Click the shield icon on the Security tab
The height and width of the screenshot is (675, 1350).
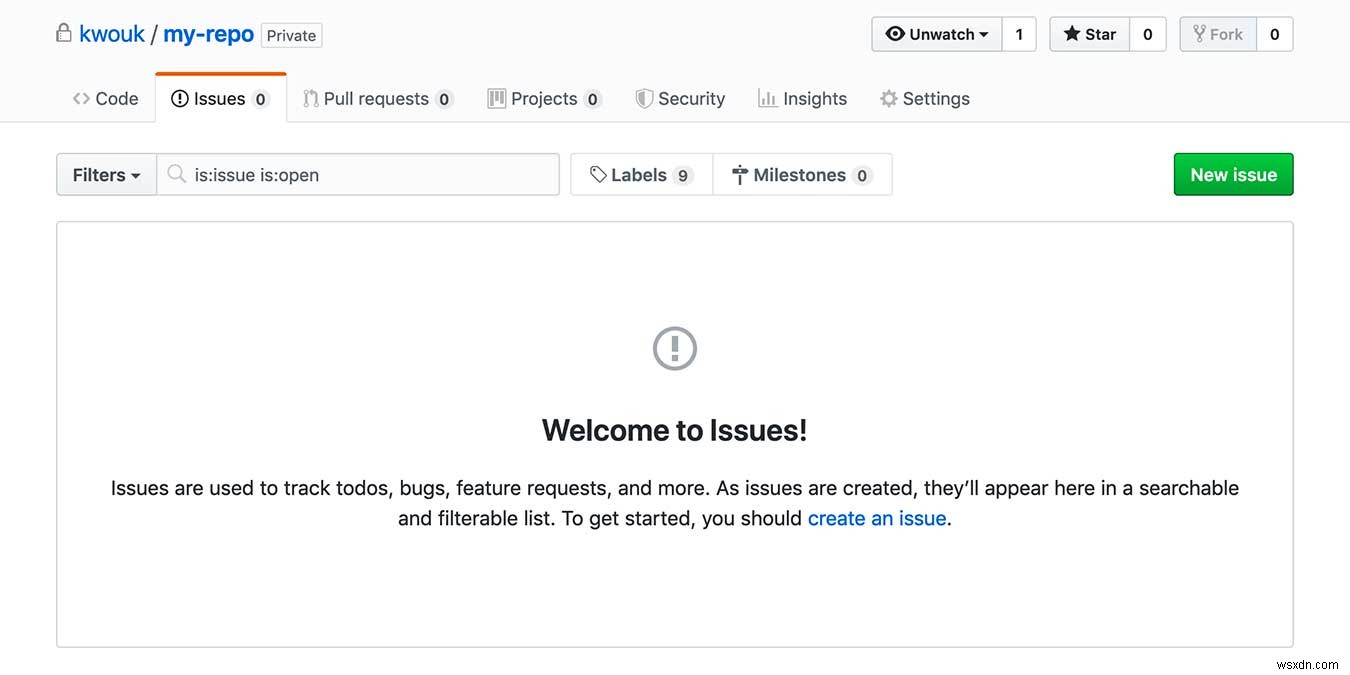(642, 98)
